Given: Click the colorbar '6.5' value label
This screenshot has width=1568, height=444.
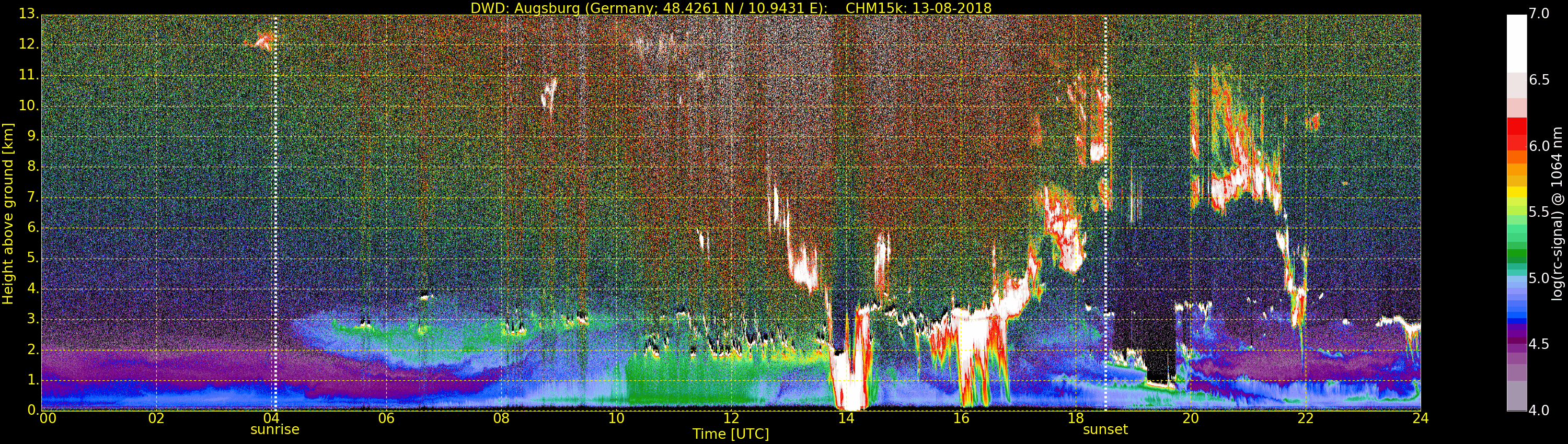Looking at the screenshot, I should tap(1538, 80).
